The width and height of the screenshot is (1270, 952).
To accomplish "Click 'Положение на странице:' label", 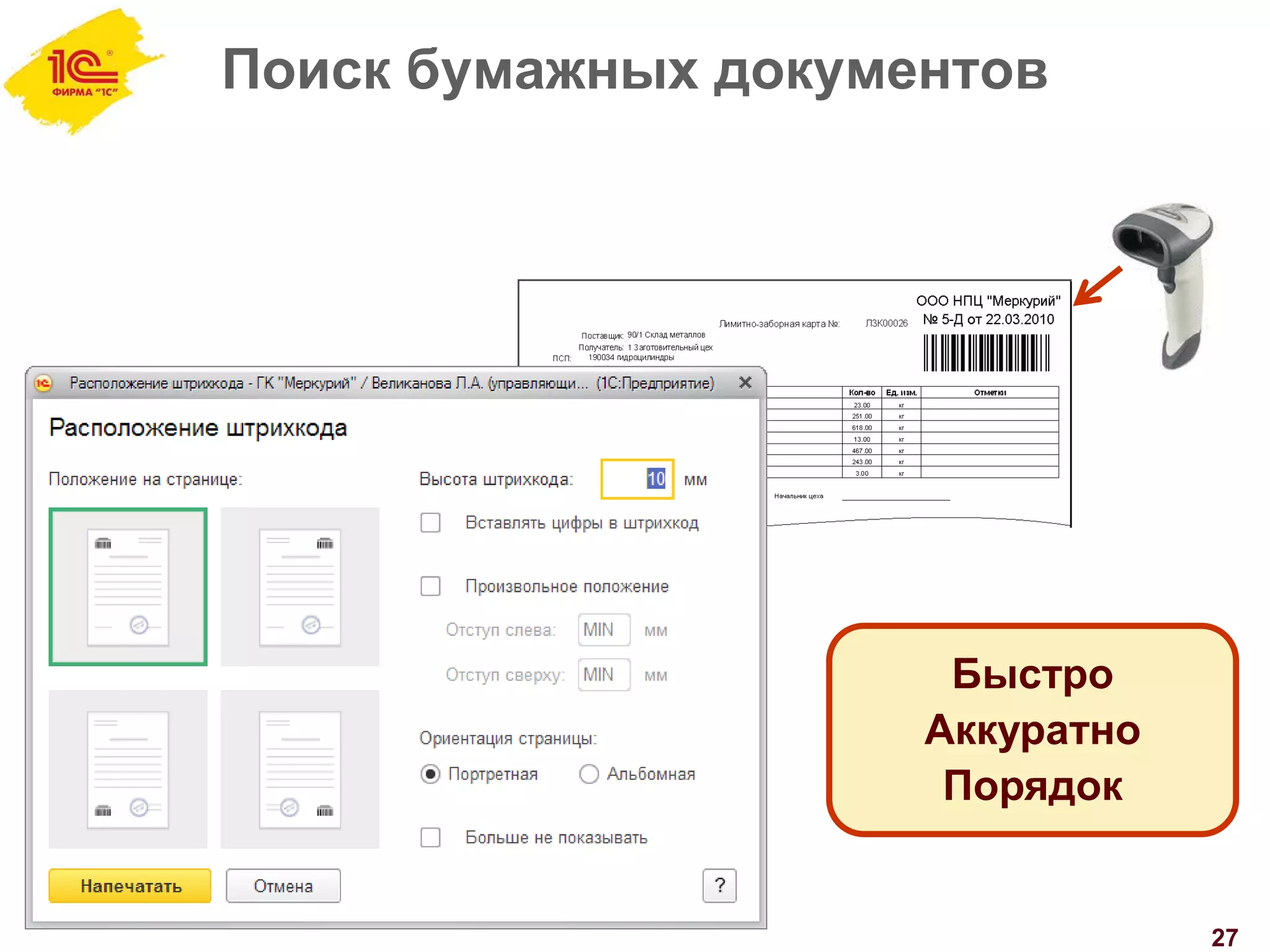I will (146, 480).
